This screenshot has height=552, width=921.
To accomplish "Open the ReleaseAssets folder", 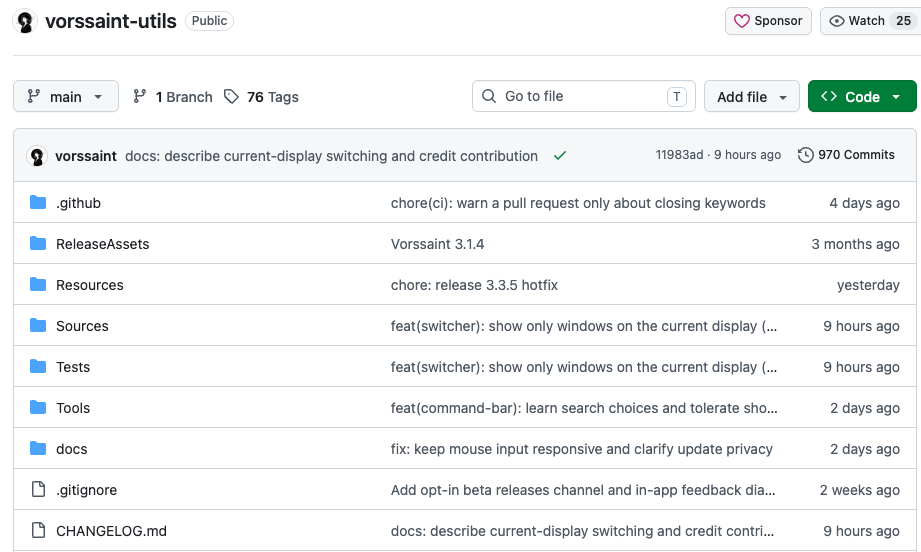I will coord(102,244).
